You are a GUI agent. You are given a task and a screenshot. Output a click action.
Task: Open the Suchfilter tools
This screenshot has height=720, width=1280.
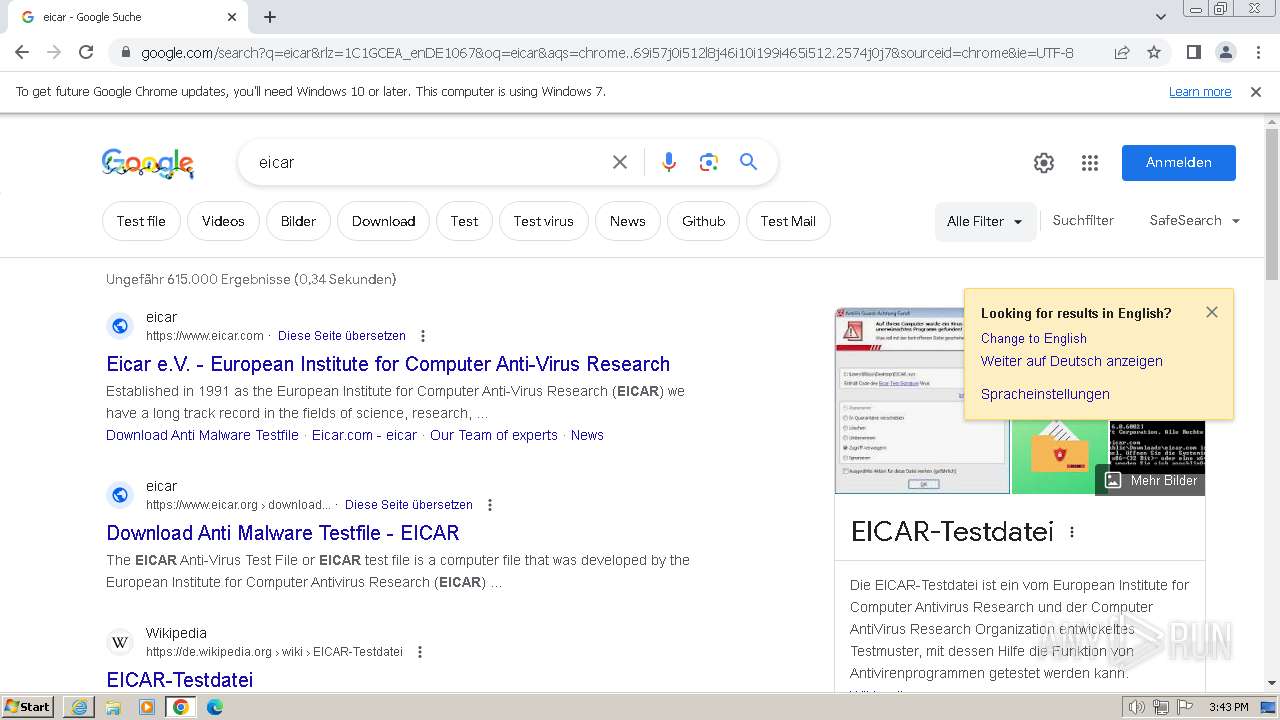pyautogui.click(x=1083, y=220)
